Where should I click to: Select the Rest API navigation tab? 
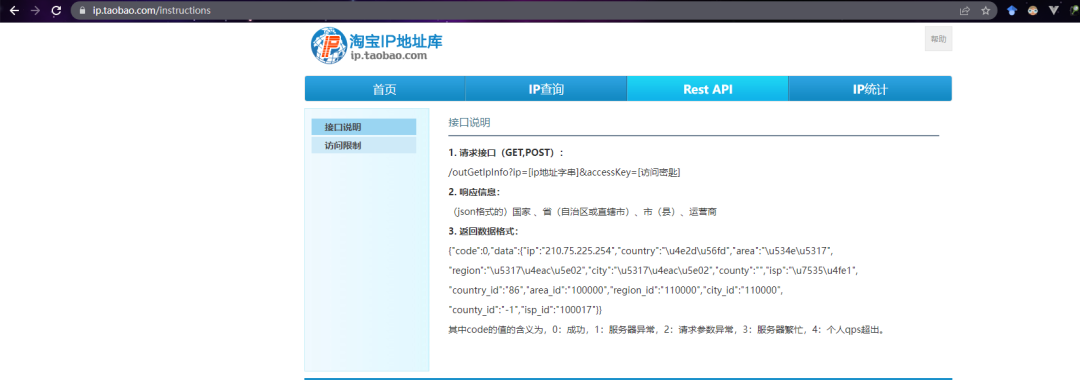coord(707,89)
